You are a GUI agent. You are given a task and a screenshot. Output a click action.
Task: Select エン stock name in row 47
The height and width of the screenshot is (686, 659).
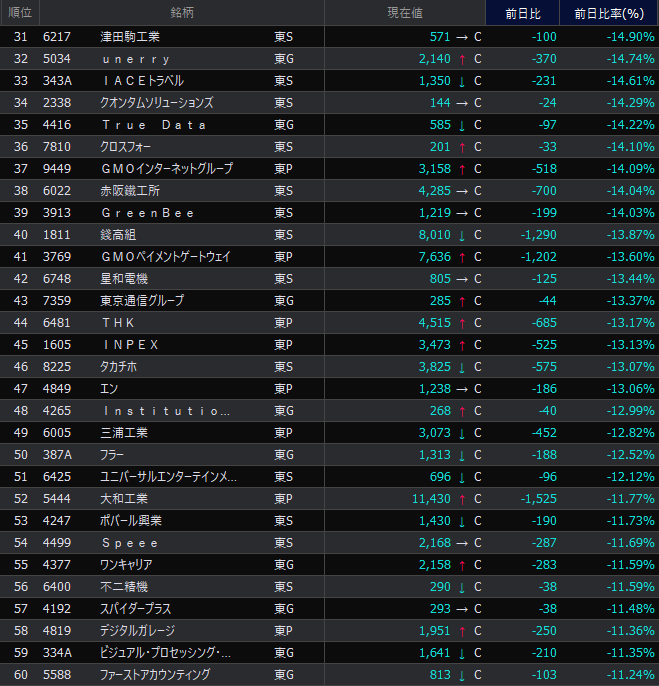109,389
